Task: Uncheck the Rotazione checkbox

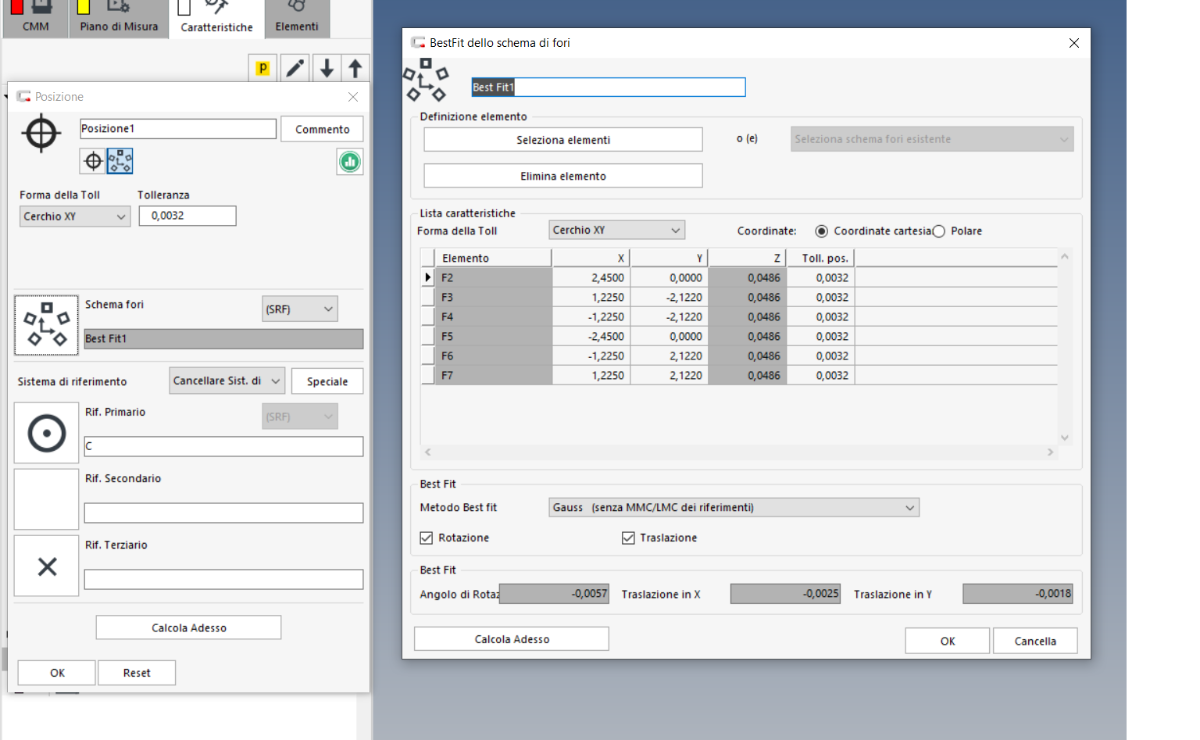Action: 427,538
